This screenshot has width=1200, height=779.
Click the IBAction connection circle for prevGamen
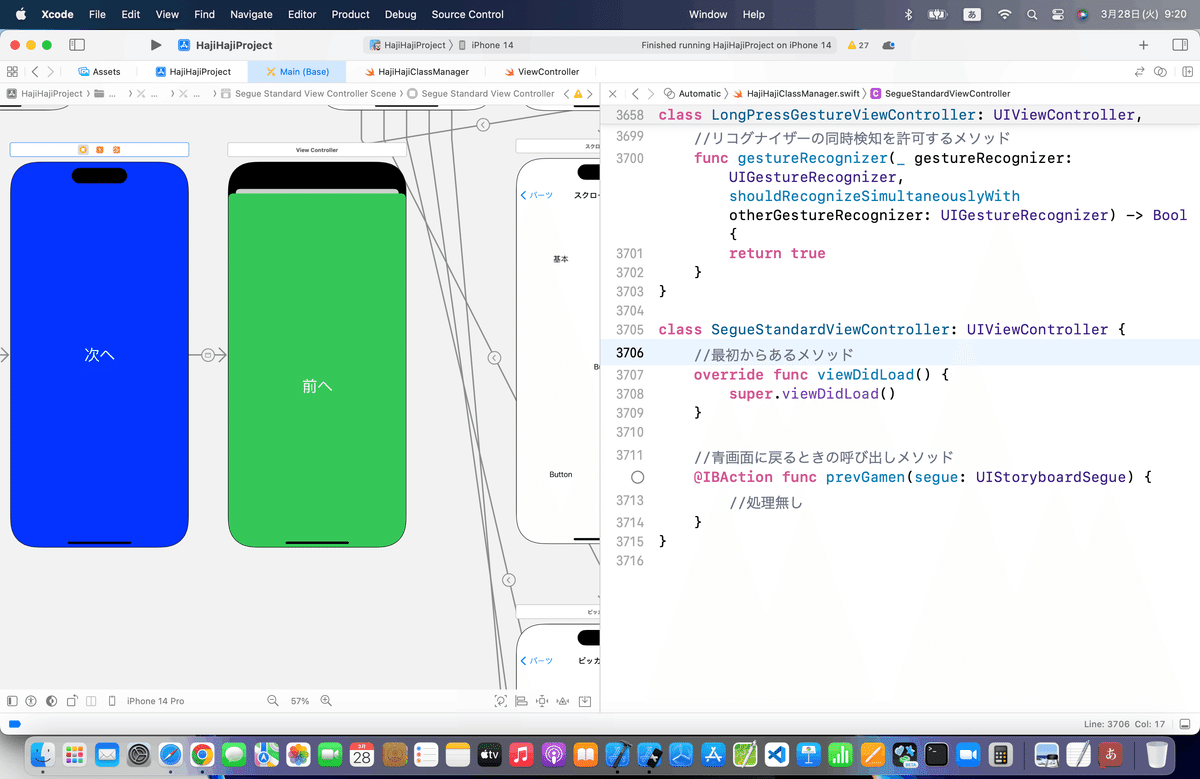pos(638,478)
